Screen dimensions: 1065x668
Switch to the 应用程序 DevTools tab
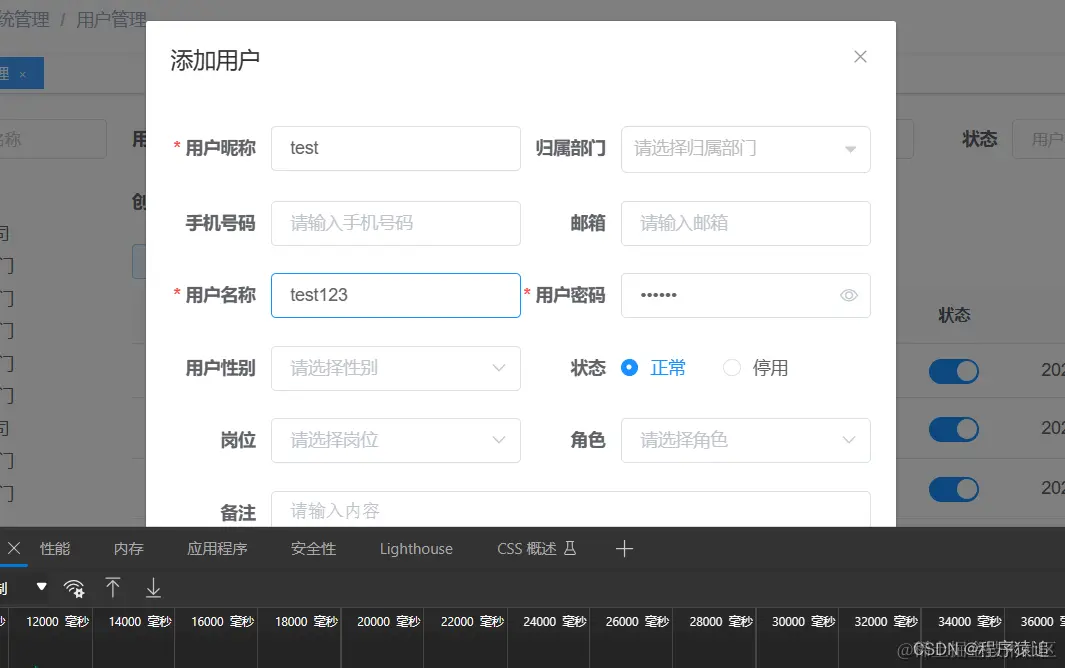[x=217, y=548]
